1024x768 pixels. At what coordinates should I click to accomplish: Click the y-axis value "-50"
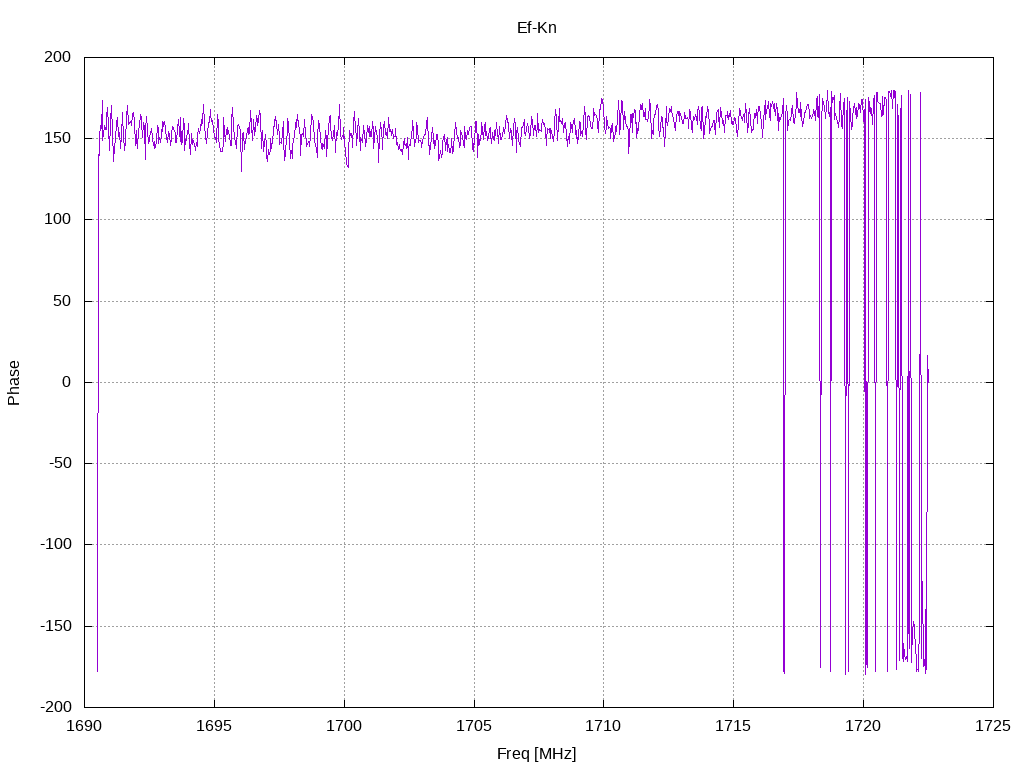(x=60, y=463)
